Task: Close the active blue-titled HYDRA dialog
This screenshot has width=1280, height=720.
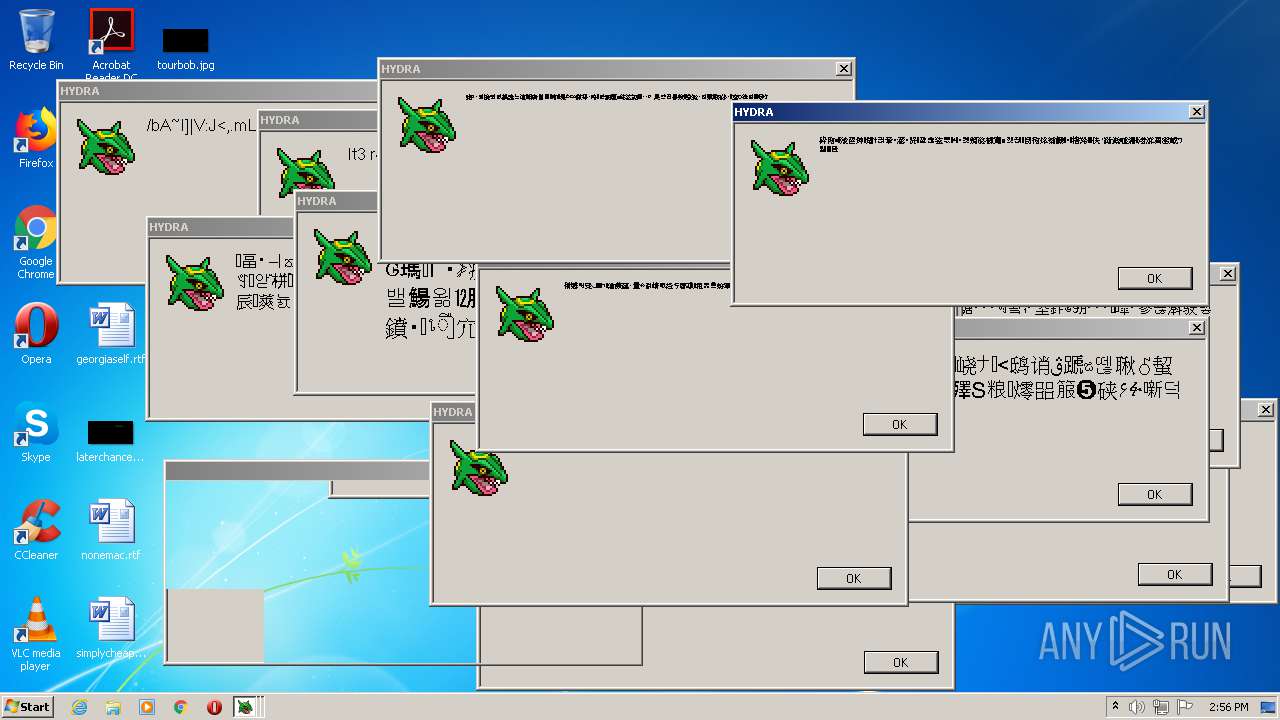Action: click(1196, 112)
